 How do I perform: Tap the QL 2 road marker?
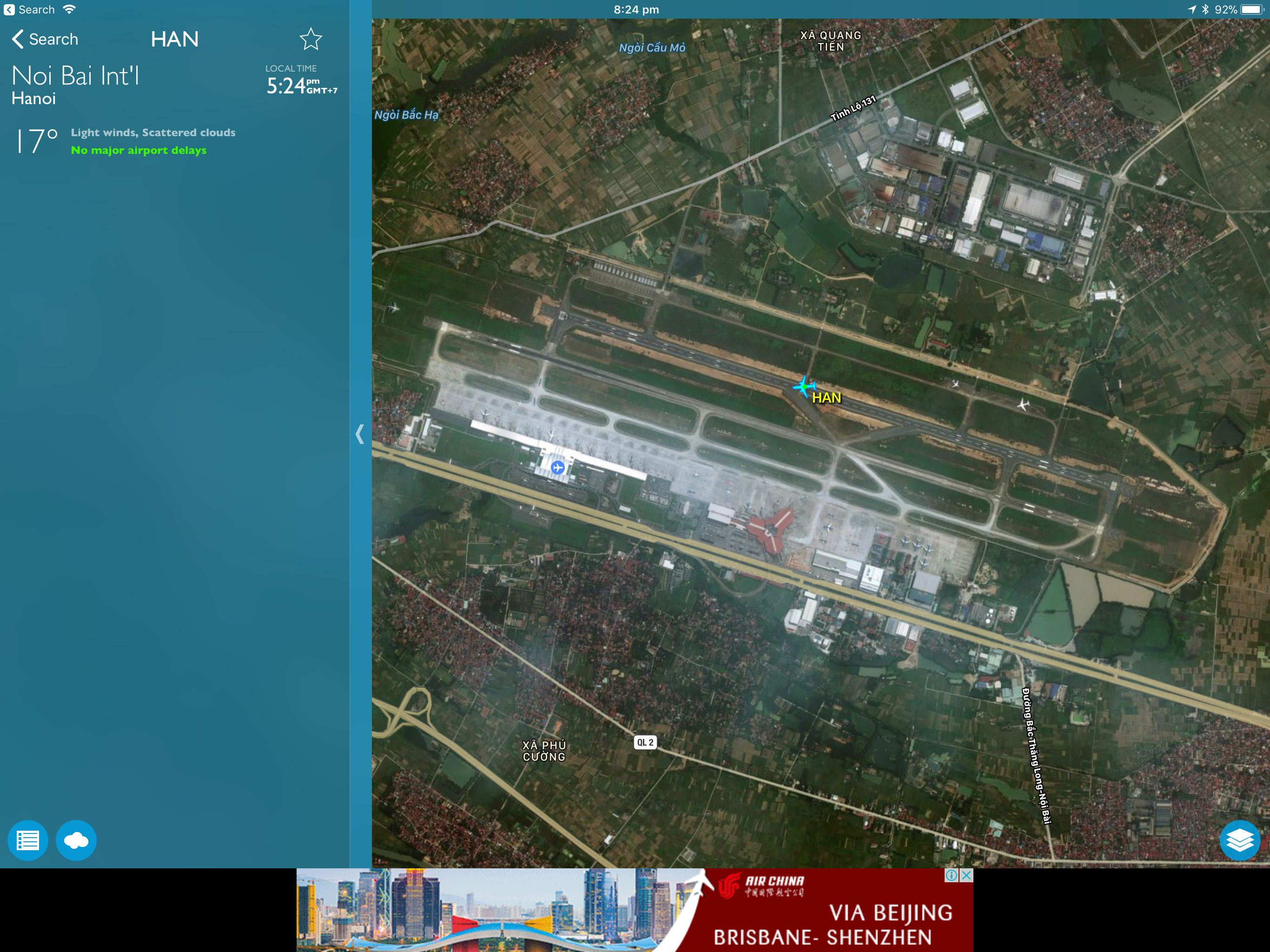tap(645, 742)
